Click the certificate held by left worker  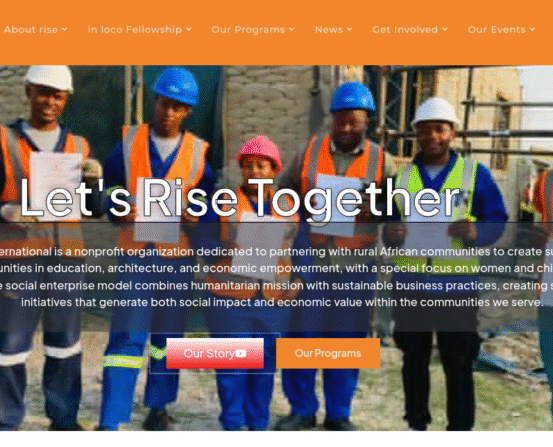(x=55, y=183)
